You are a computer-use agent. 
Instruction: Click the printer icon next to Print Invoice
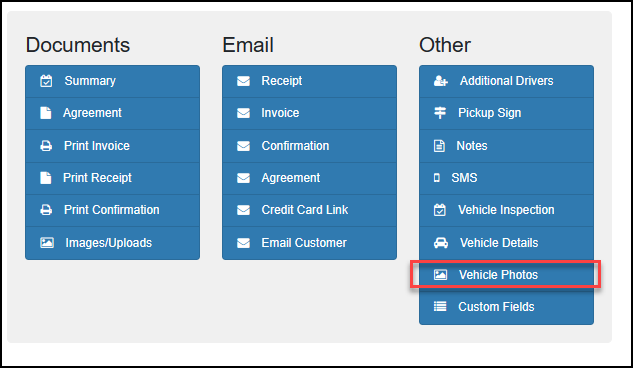coord(46,146)
